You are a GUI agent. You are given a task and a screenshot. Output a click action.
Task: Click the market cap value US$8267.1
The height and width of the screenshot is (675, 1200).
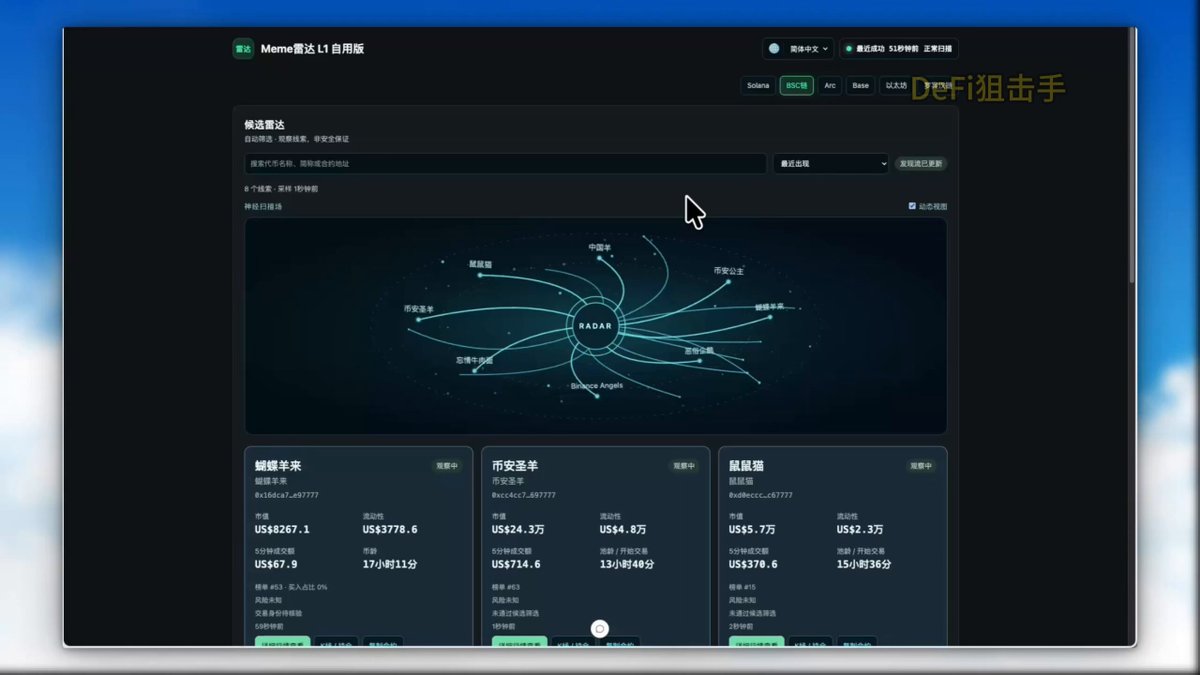tap(282, 529)
